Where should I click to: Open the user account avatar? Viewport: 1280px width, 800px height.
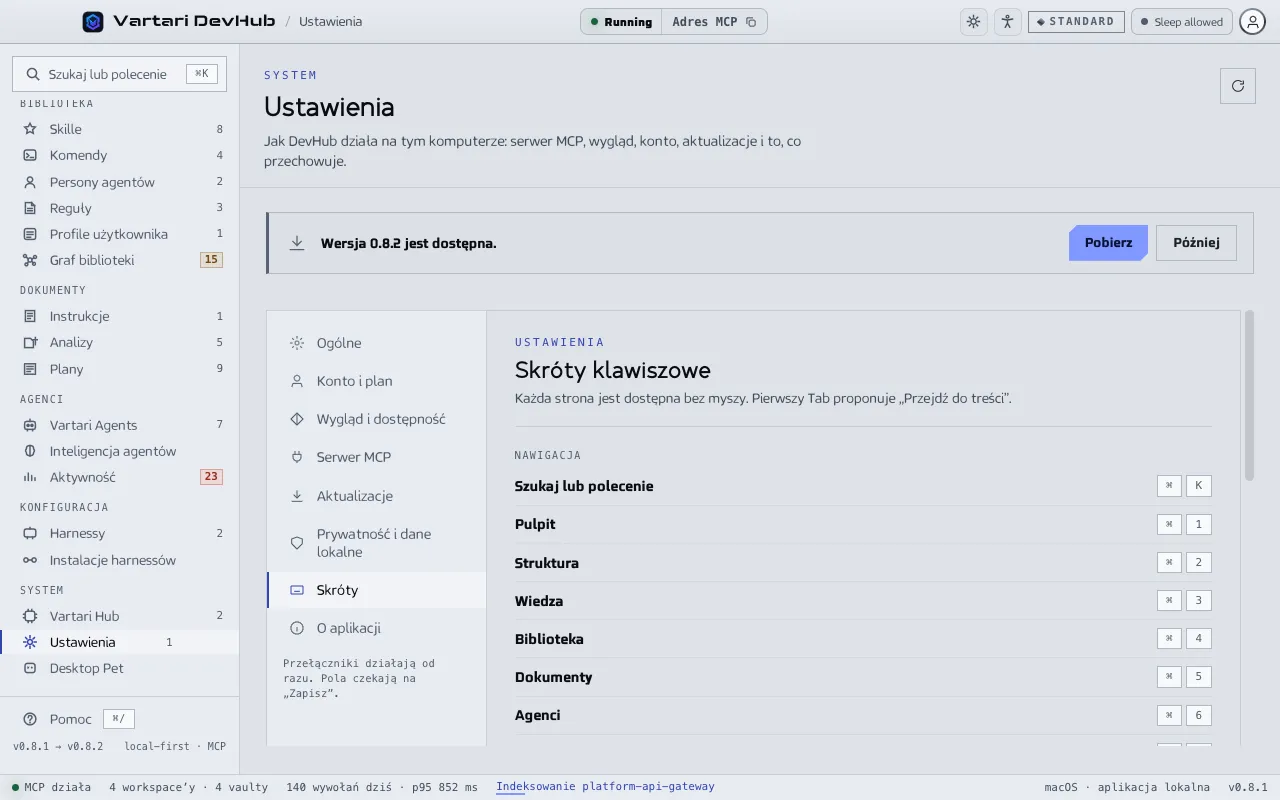click(1252, 22)
